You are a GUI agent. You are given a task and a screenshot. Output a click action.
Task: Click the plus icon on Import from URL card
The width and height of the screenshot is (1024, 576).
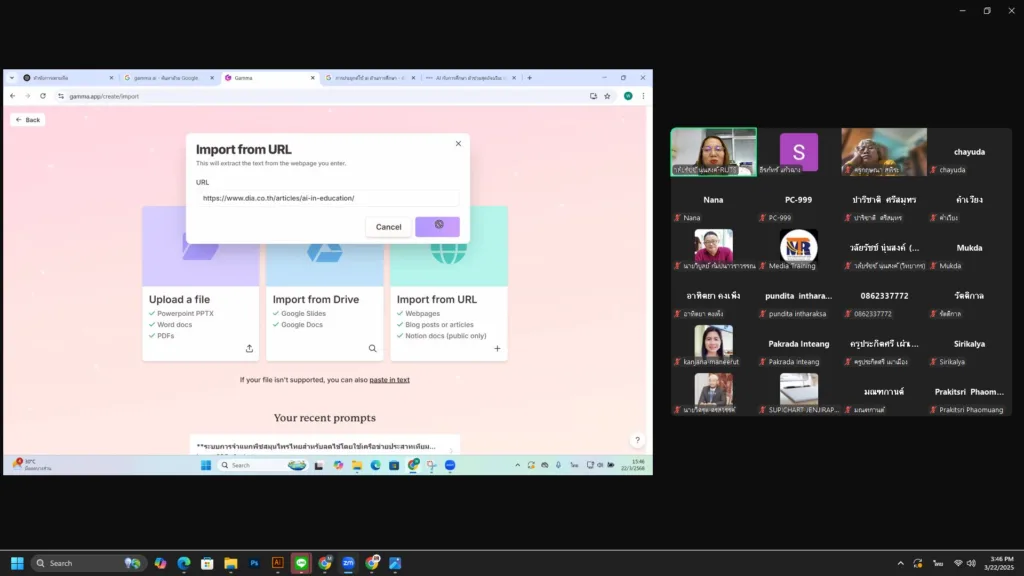pyautogui.click(x=497, y=349)
